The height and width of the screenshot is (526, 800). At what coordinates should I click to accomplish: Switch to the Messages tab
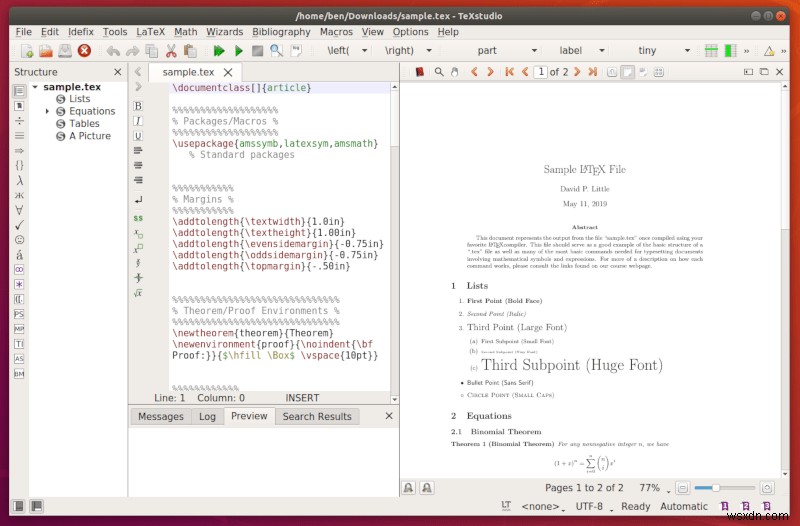point(160,416)
